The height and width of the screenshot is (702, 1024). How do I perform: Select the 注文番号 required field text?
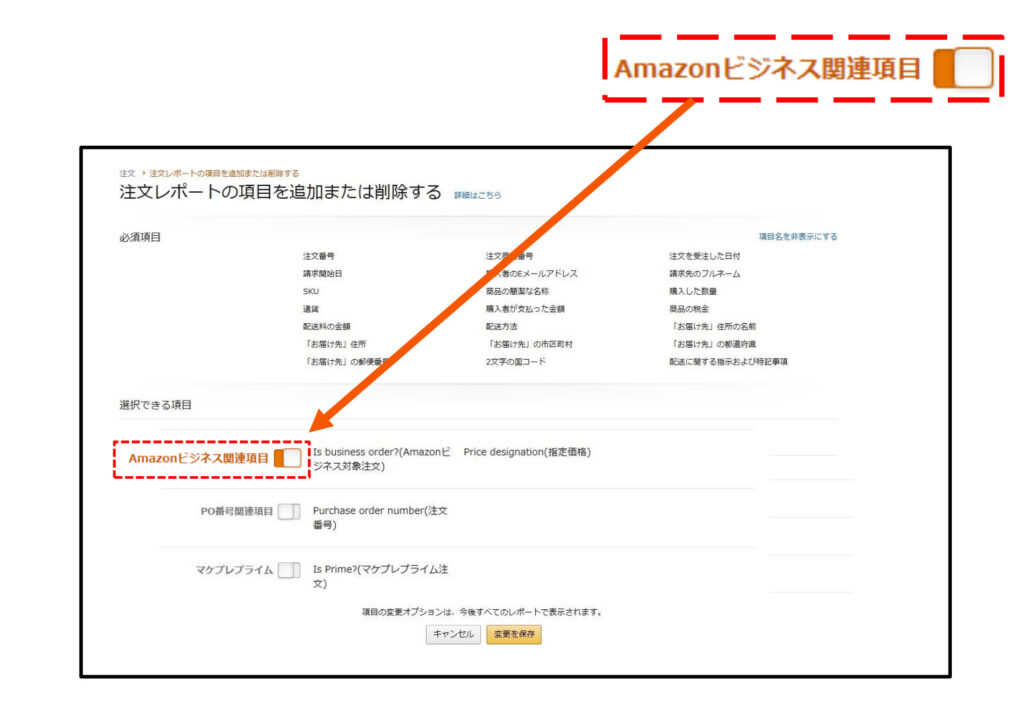pos(319,256)
